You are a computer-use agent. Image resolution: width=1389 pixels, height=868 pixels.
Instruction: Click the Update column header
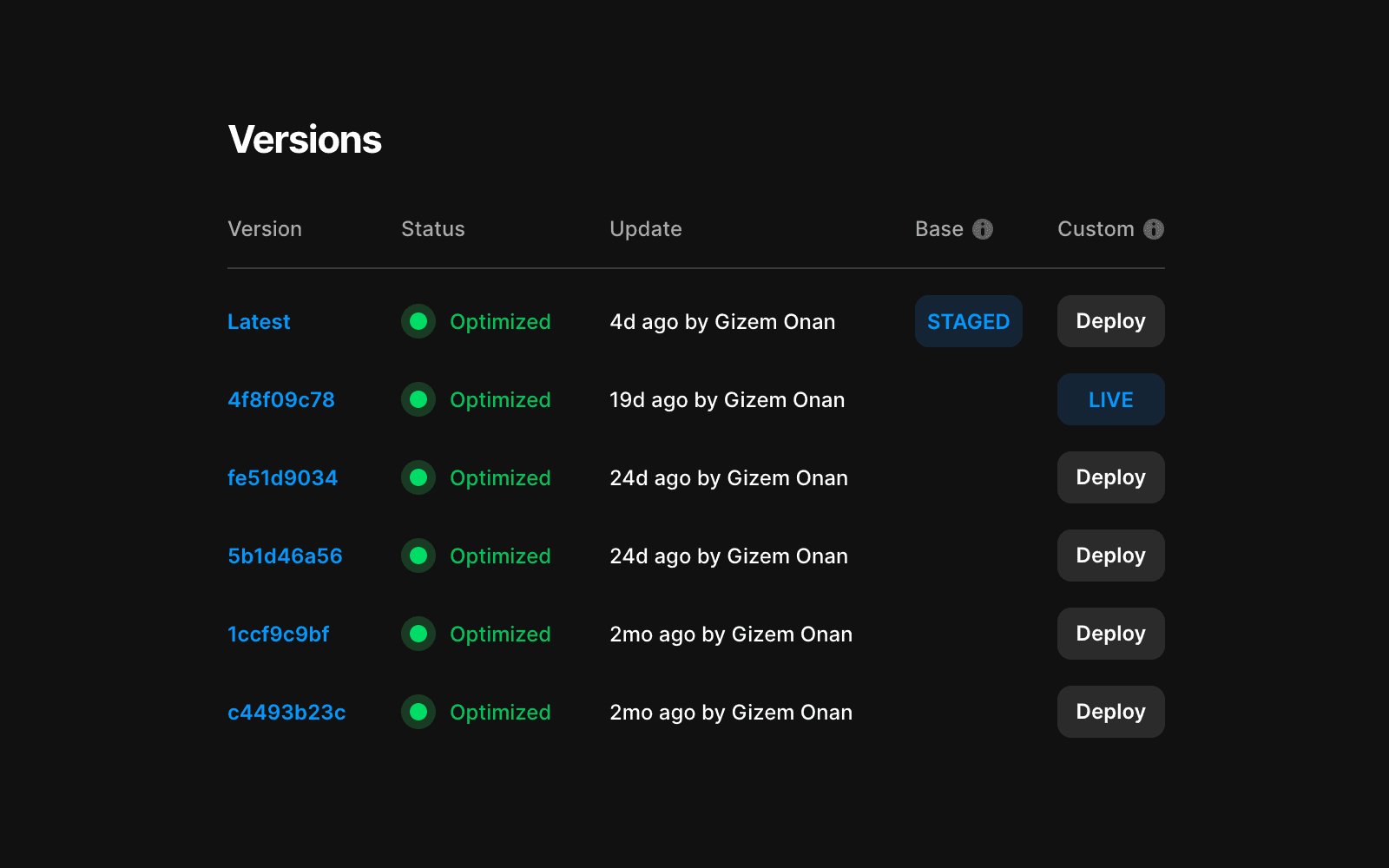(645, 229)
